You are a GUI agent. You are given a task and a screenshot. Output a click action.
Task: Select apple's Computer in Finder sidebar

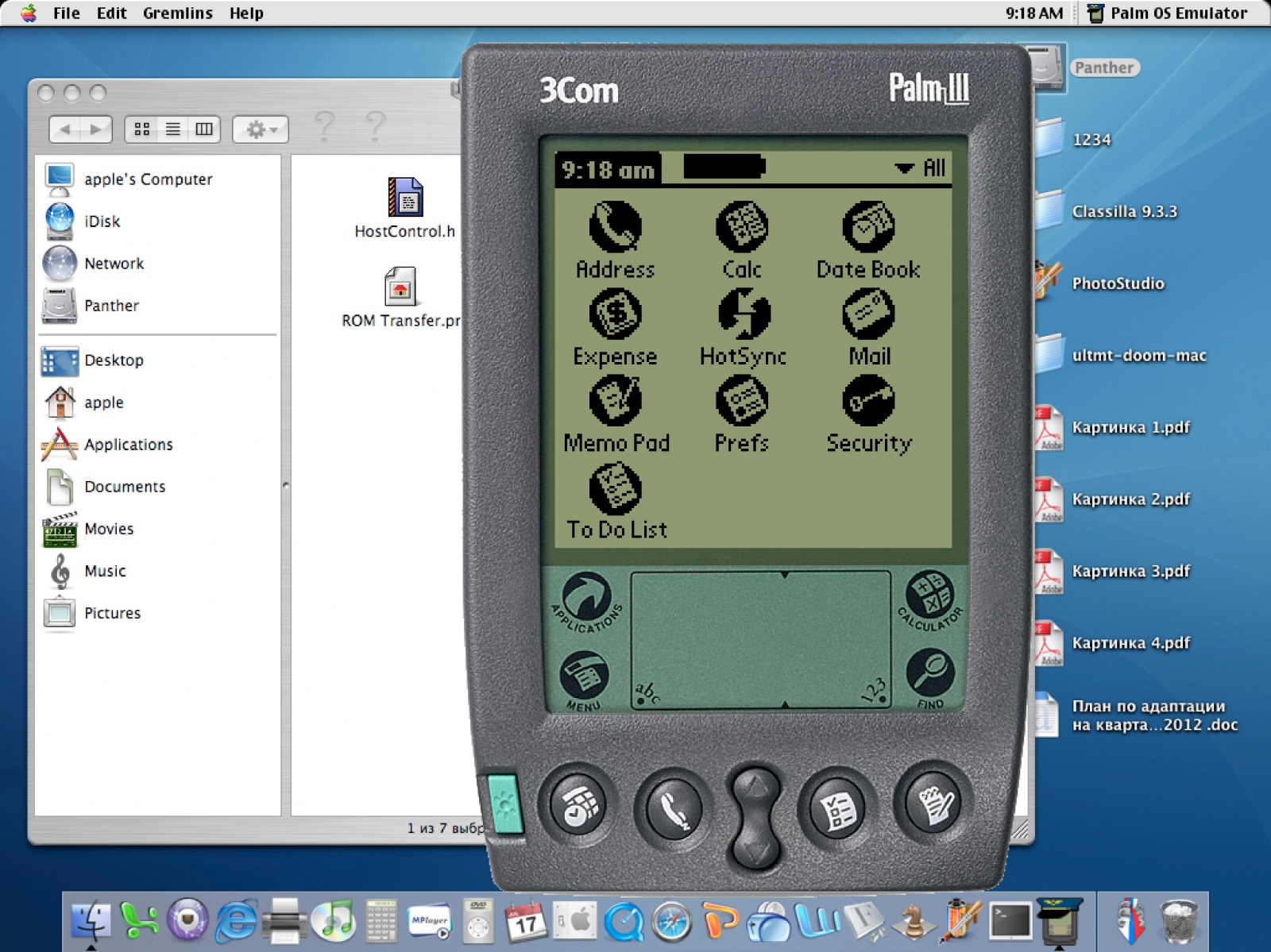(128, 179)
